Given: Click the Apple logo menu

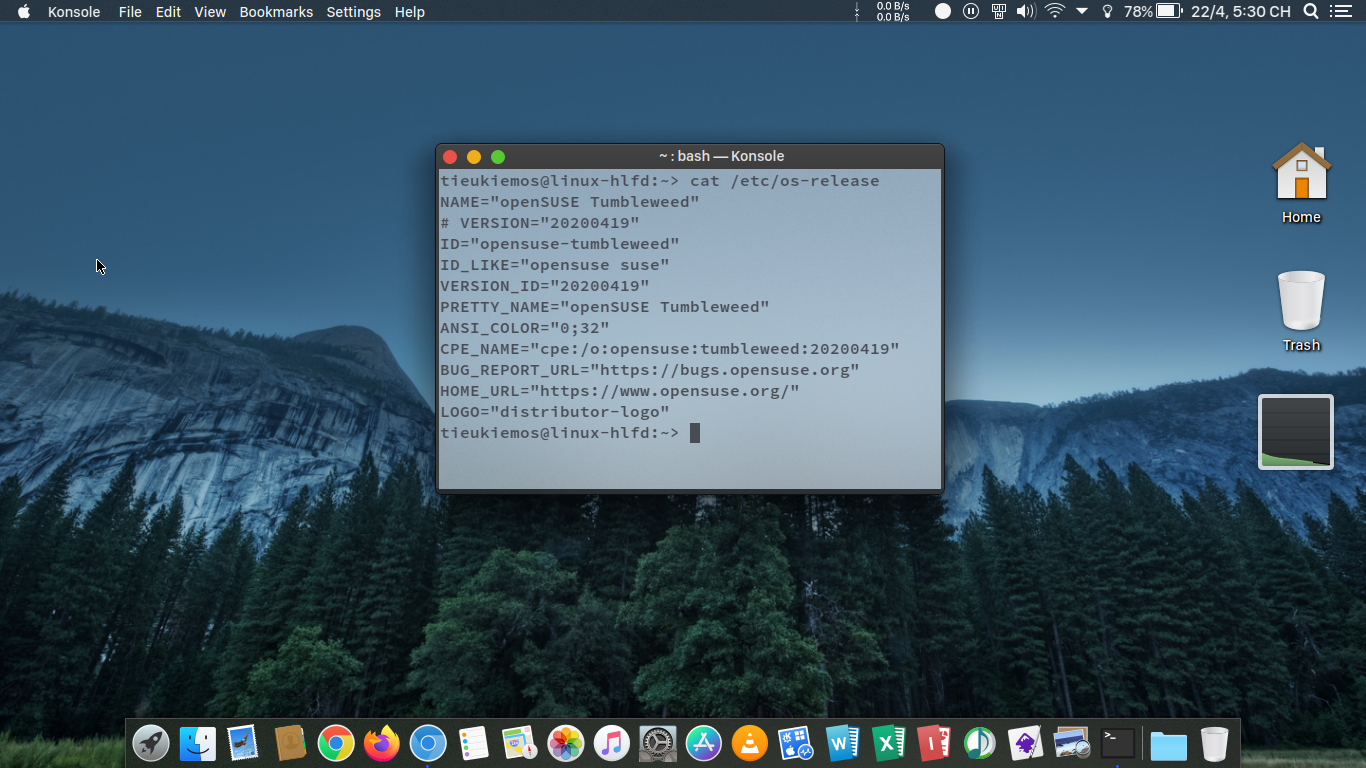Looking at the screenshot, I should pos(24,12).
